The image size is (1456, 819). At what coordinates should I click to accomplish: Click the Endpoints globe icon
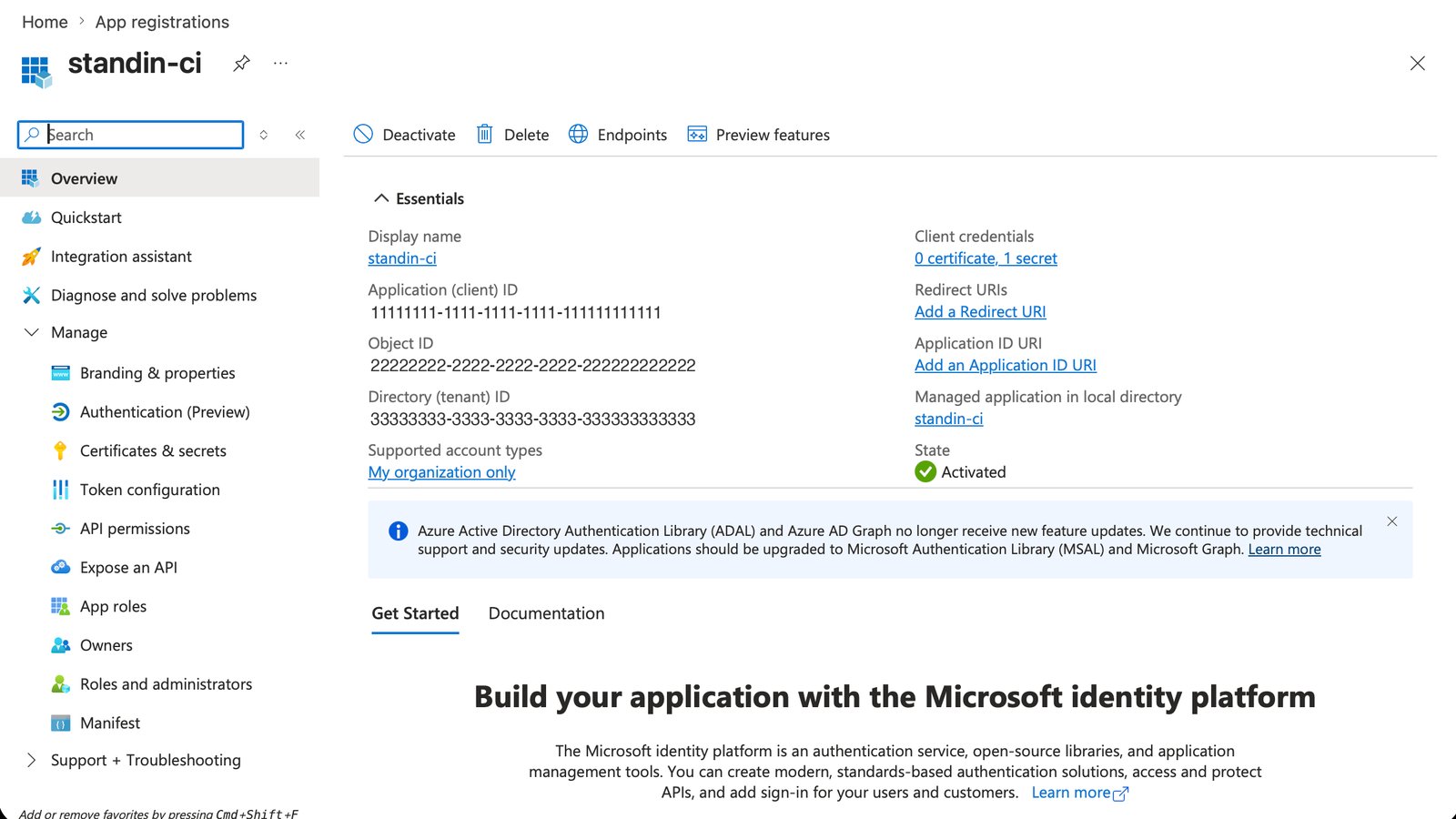coord(578,135)
